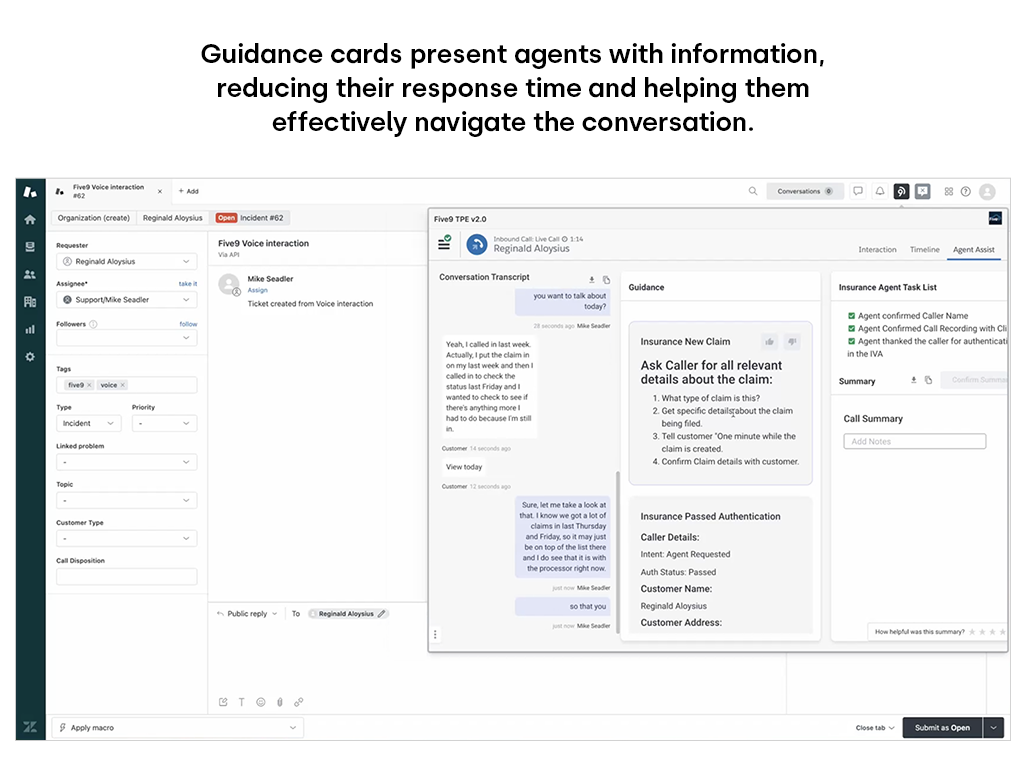
Task: Click thumbs down on Insurance New Claim card
Action: point(792,341)
